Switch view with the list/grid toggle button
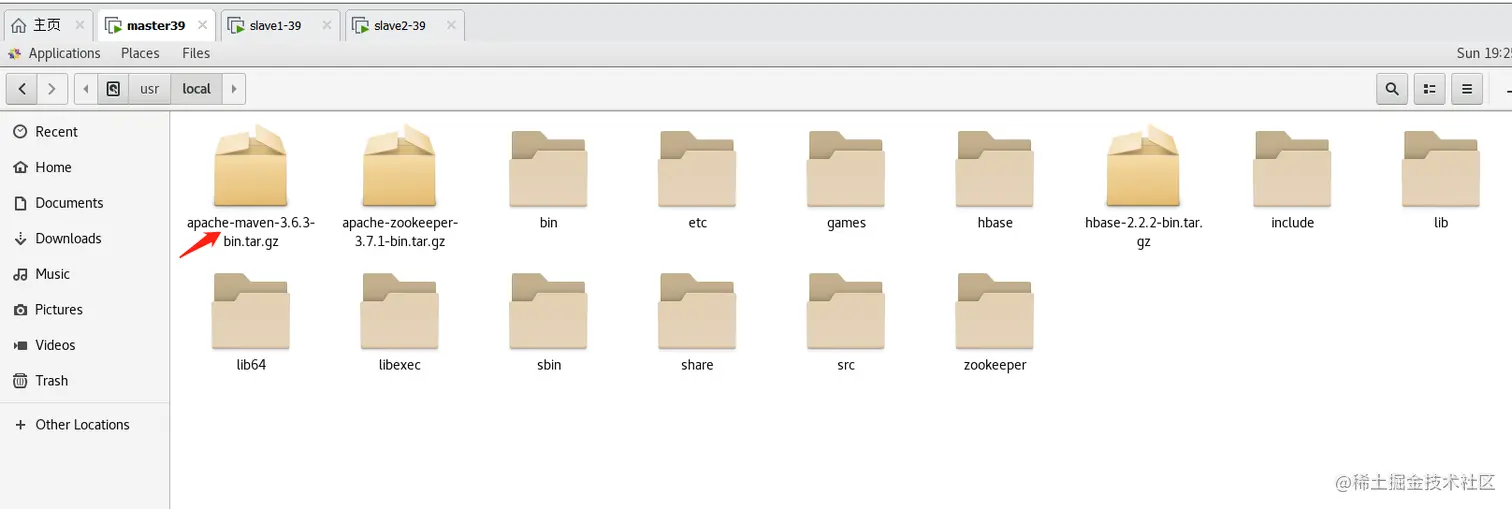This screenshot has width=1512, height=509. [1430, 89]
